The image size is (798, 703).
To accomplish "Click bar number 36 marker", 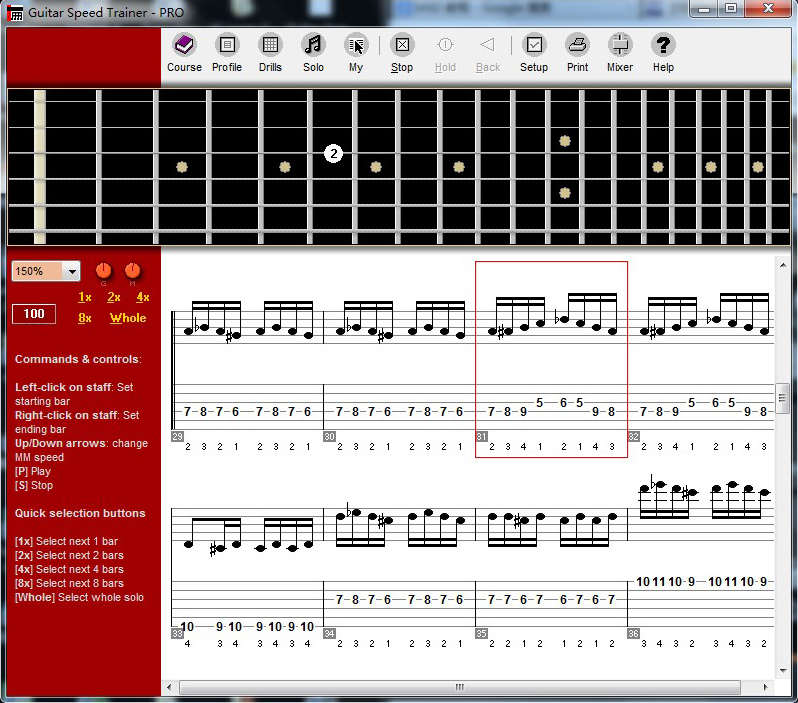I will point(634,633).
